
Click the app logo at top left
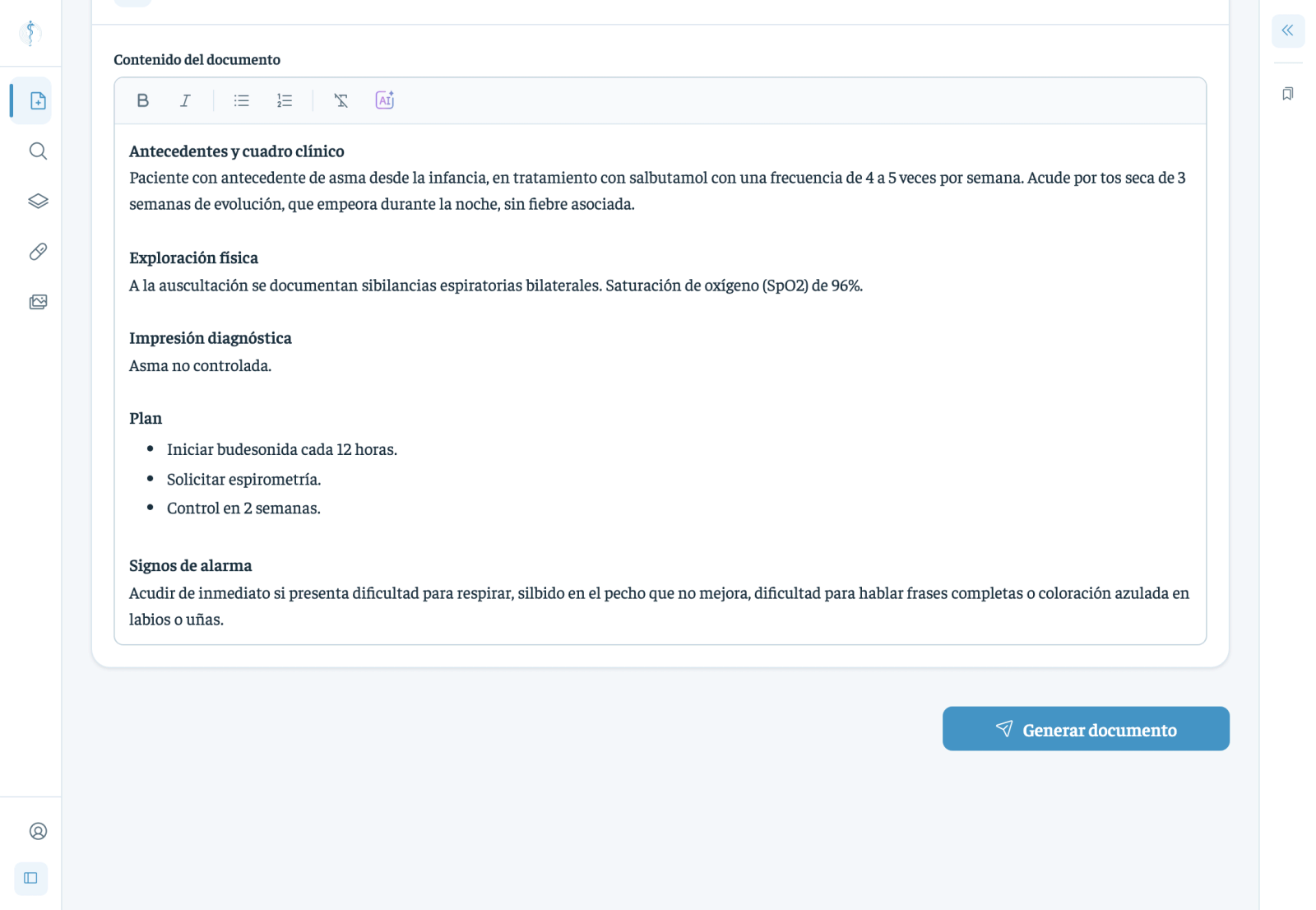click(30, 33)
